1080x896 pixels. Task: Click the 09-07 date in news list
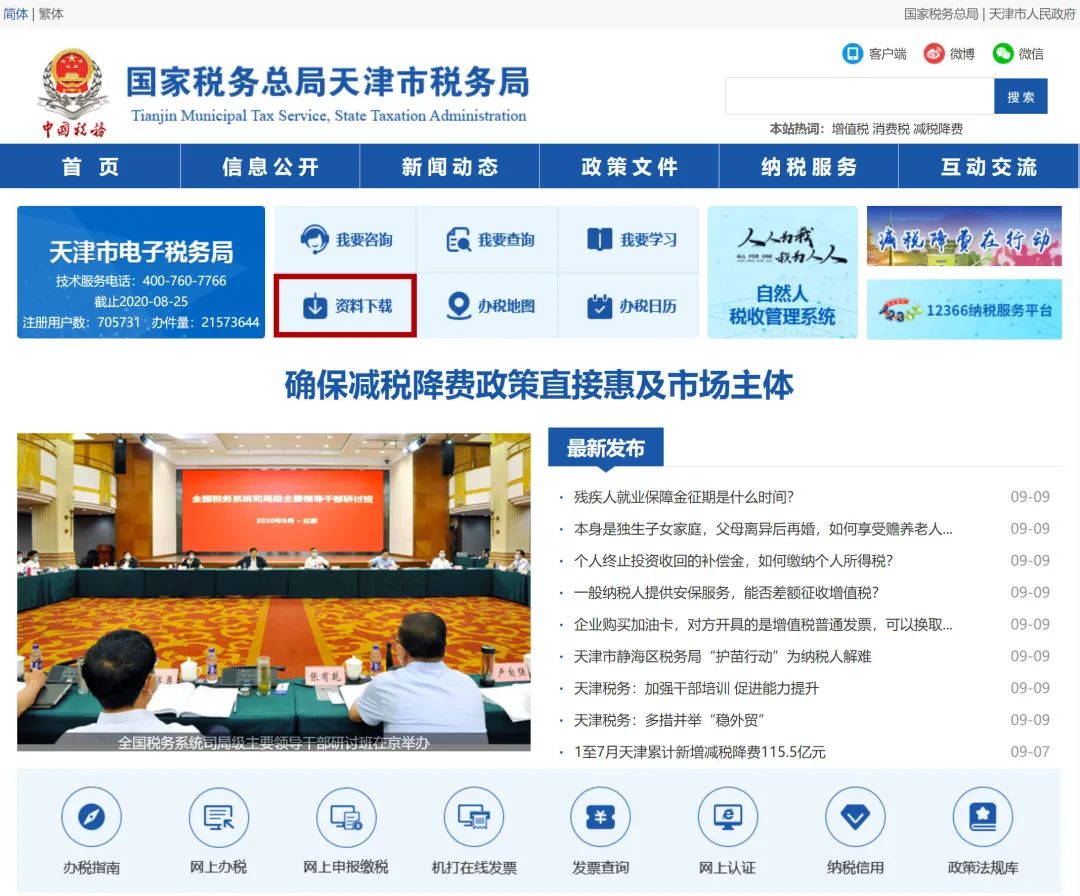pyautogui.click(x=1030, y=751)
